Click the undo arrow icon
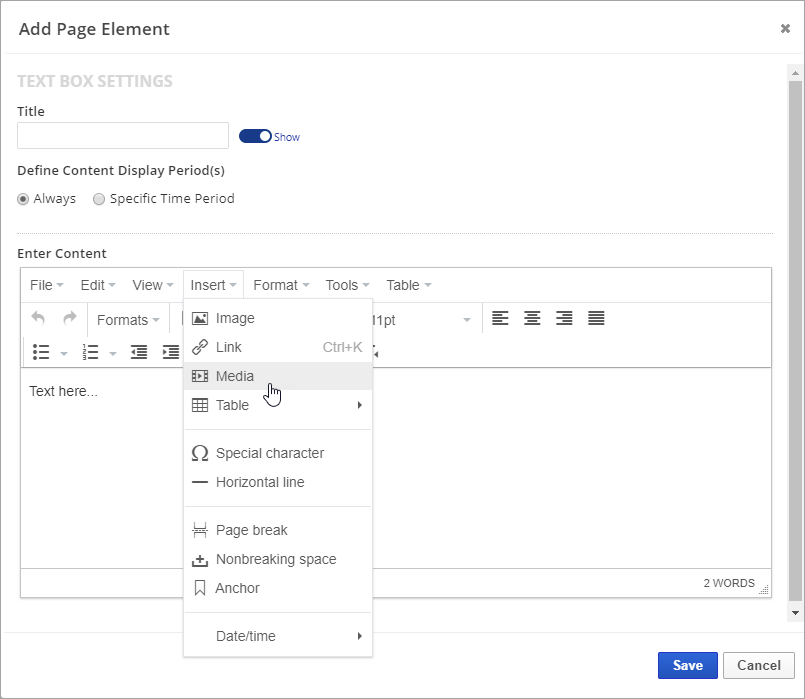This screenshot has height=699, width=805. pos(39,319)
